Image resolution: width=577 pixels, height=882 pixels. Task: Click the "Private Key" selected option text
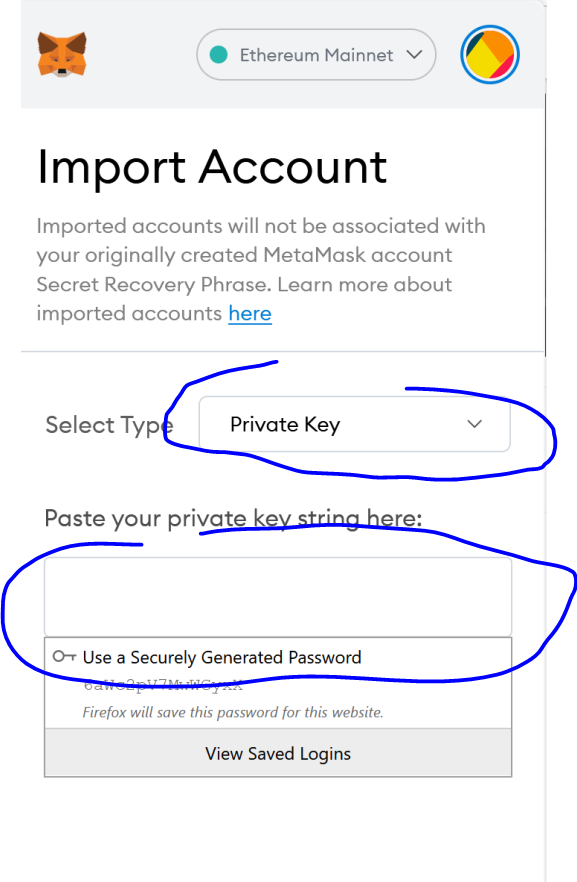click(285, 425)
